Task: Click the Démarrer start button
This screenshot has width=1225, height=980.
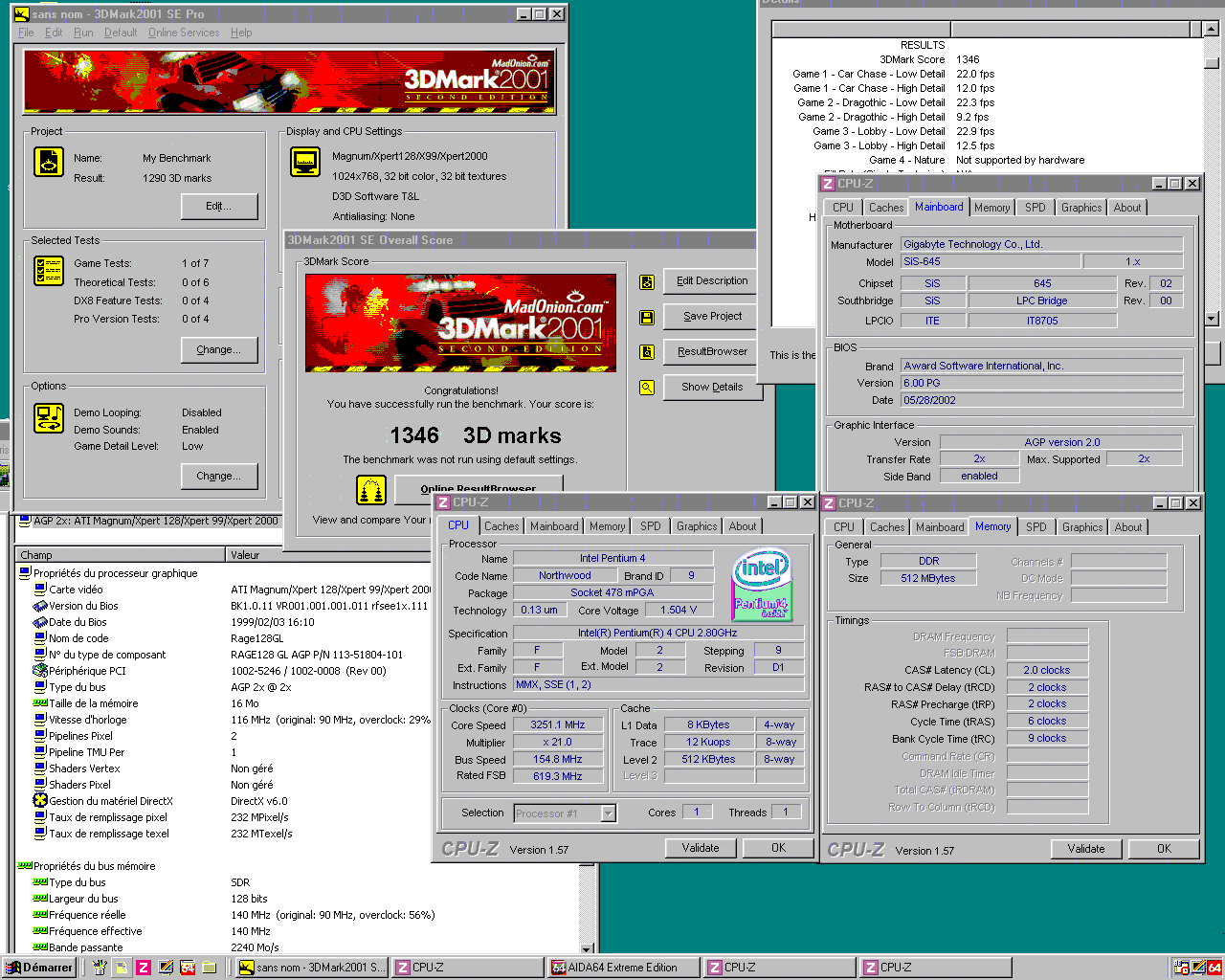Action: tap(39, 968)
